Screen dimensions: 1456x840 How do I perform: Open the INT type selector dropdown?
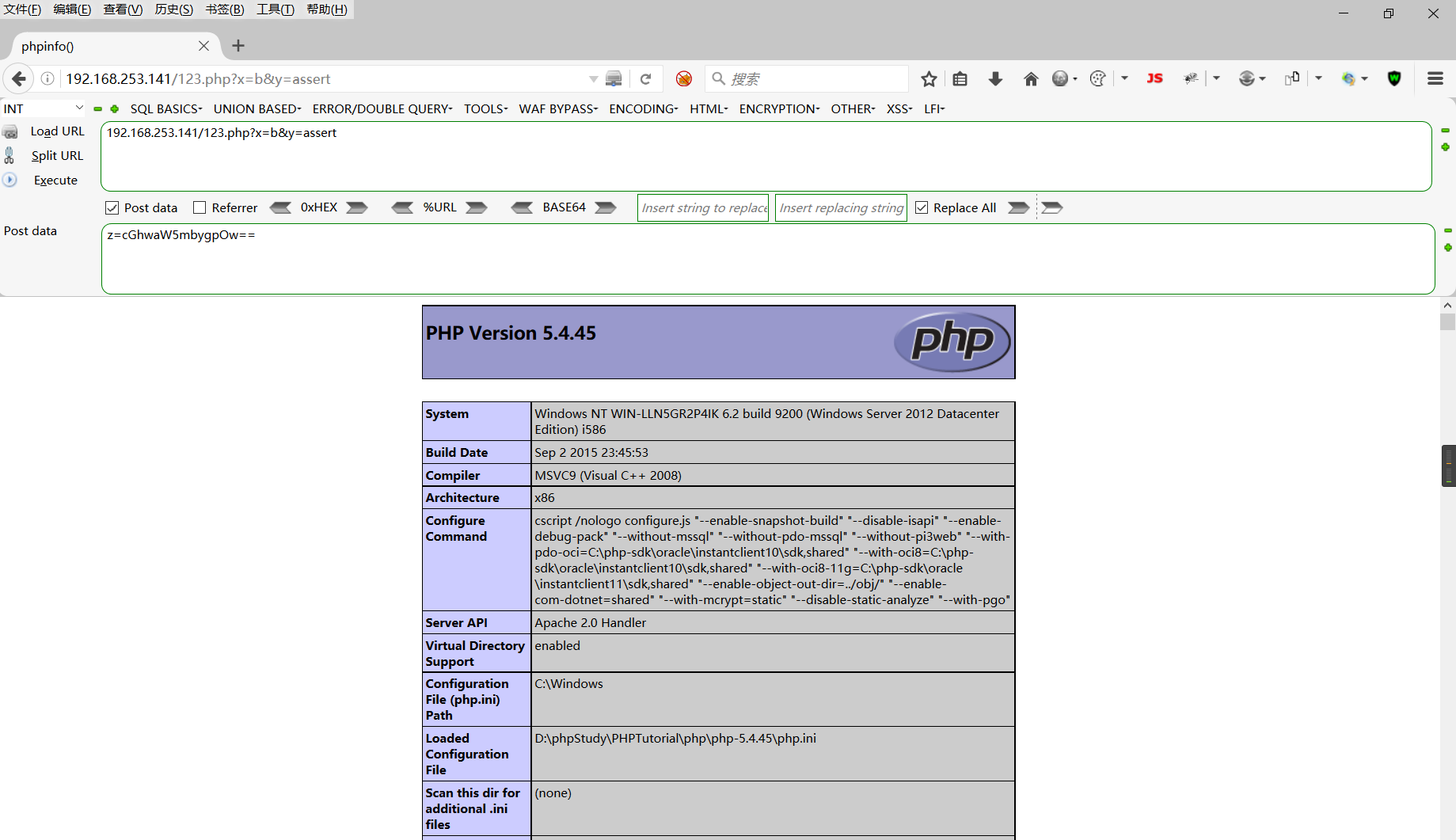click(x=44, y=108)
